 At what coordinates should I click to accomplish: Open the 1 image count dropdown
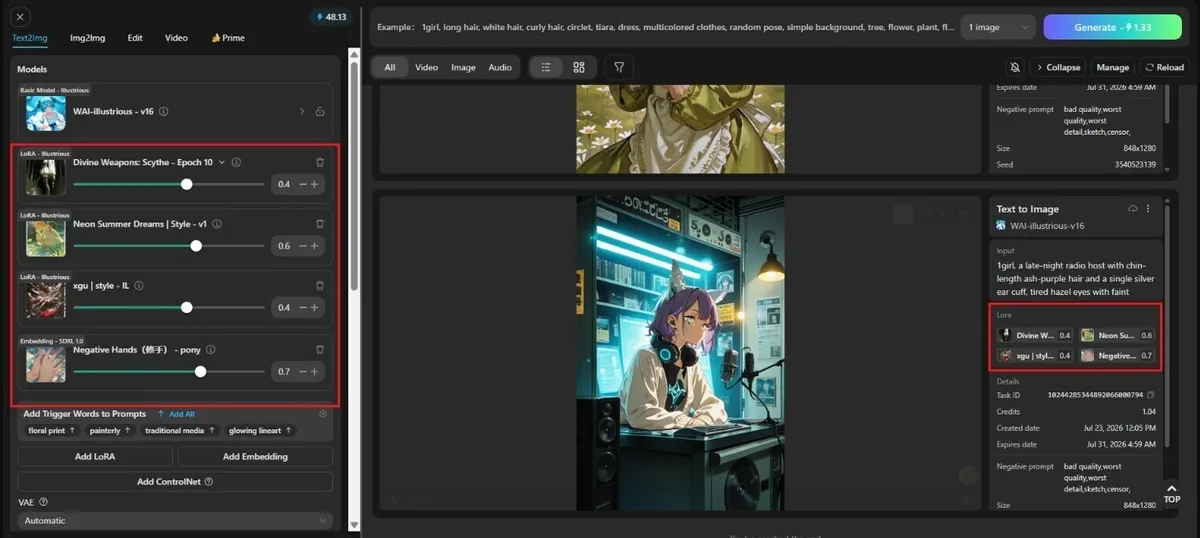pyautogui.click(x=998, y=27)
